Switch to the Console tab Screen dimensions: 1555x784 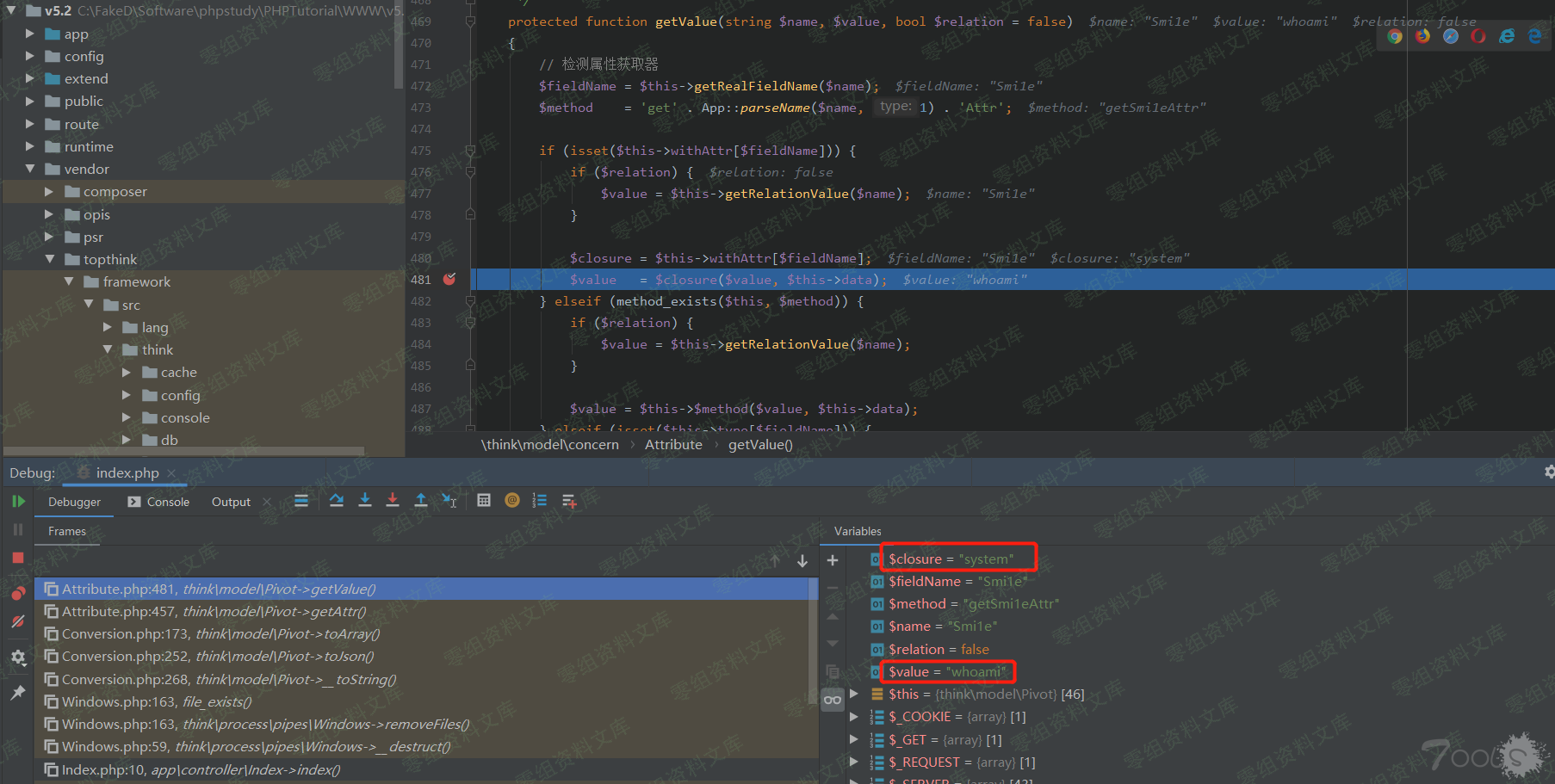[159, 502]
